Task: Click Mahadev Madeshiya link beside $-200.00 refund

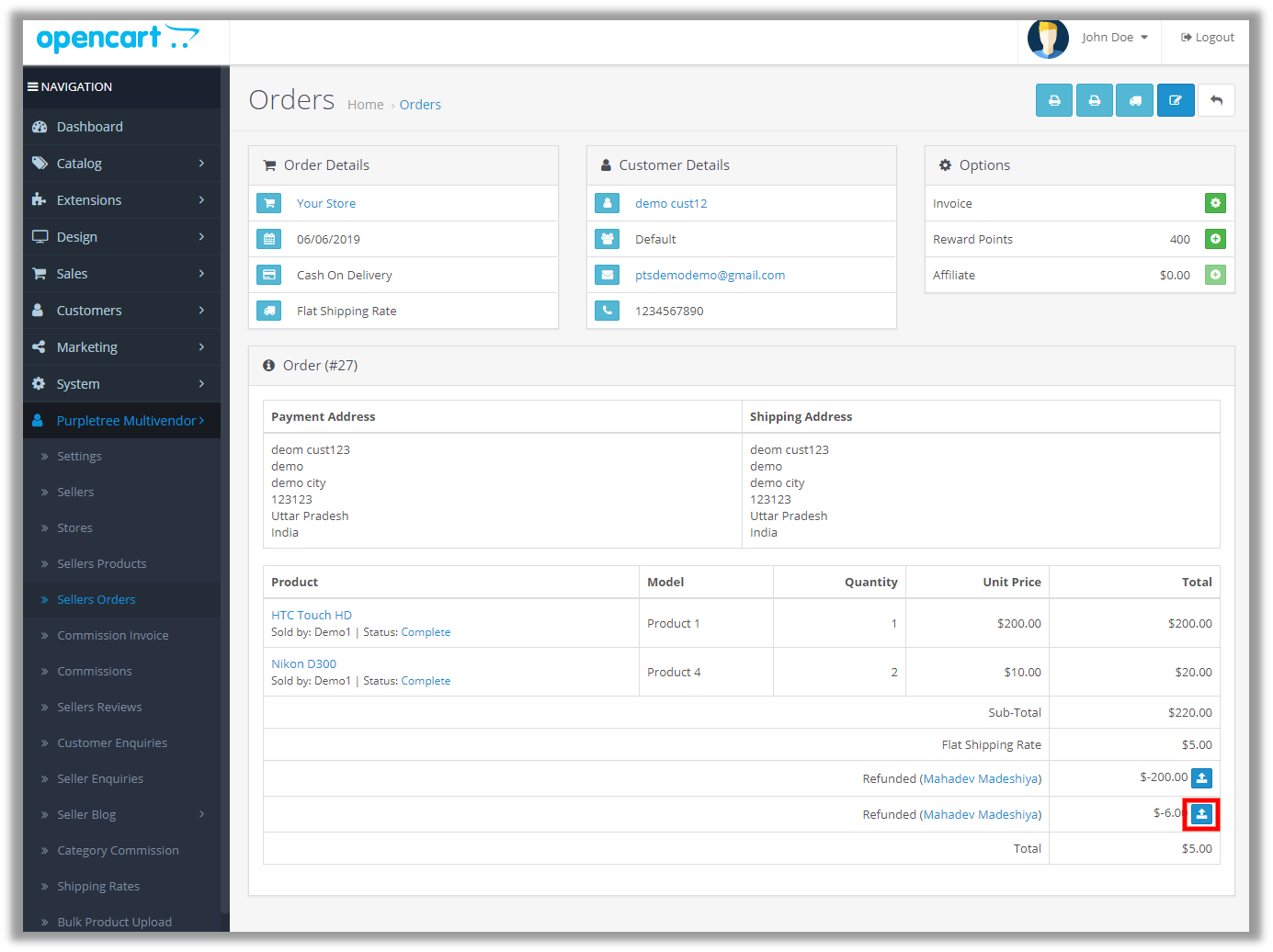Action: [981, 778]
